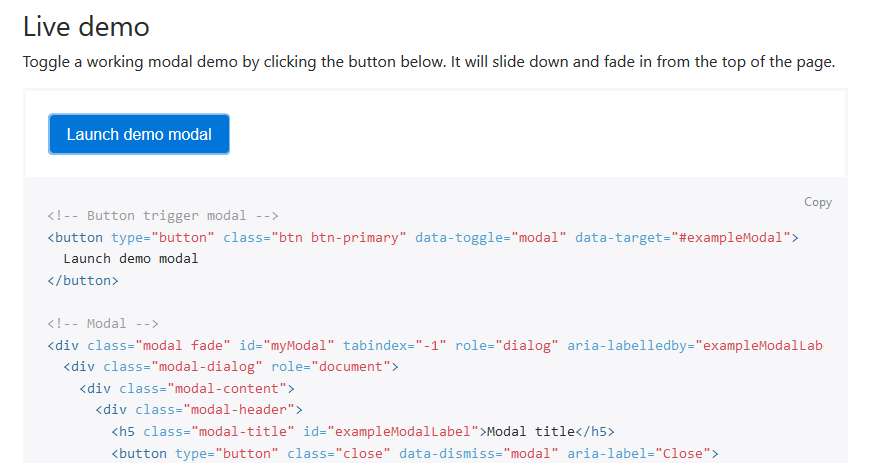Select the tabindex="-1" attribute
The height and width of the screenshot is (463, 870).
[x=394, y=345]
